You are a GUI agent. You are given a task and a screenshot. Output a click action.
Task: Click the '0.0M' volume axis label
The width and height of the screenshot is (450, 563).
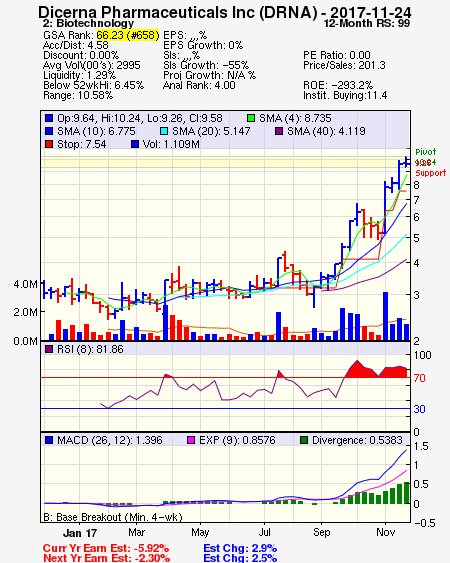[x=25, y=341]
